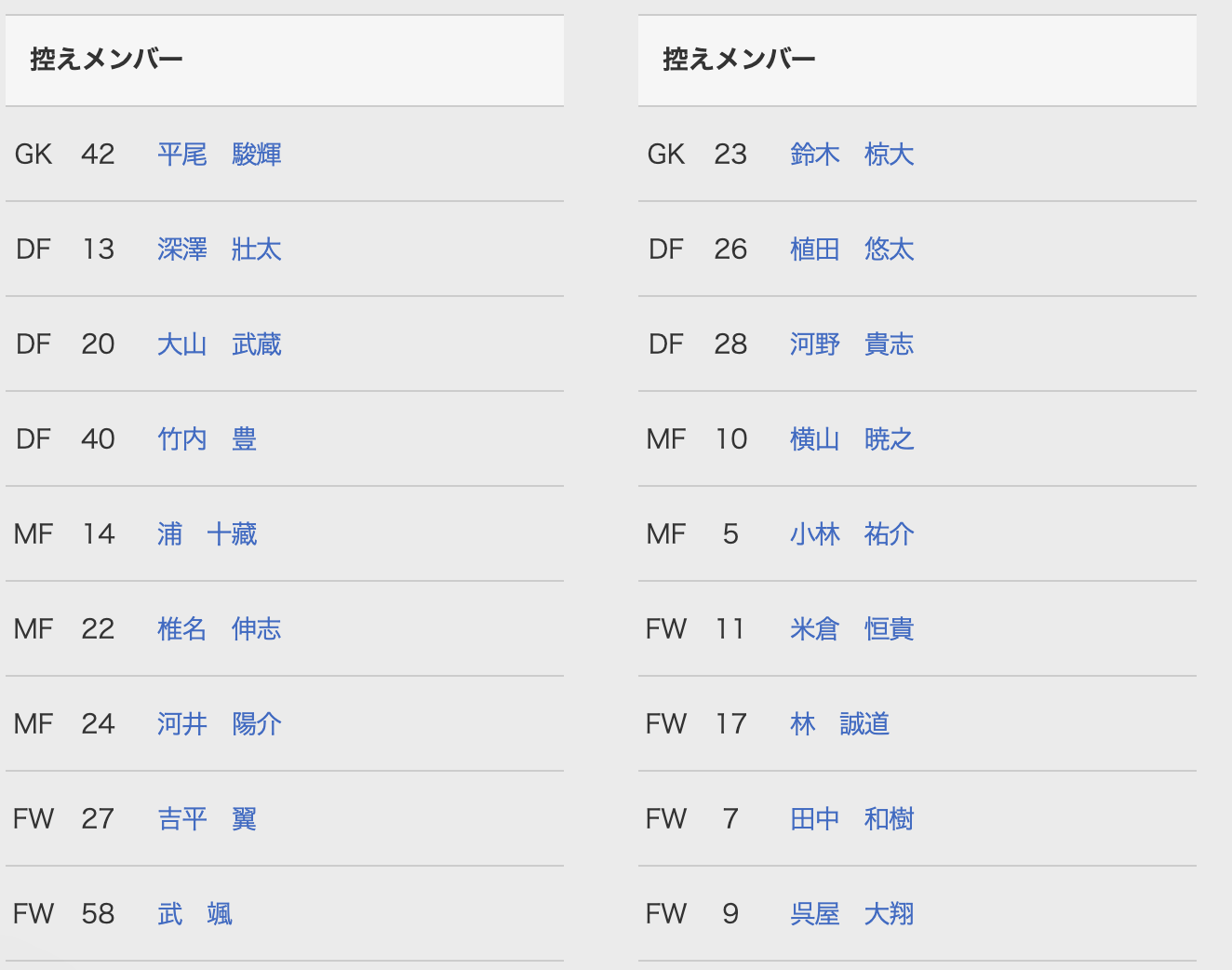
Task: Click 横山 暁之 name link
Action: coord(851,439)
